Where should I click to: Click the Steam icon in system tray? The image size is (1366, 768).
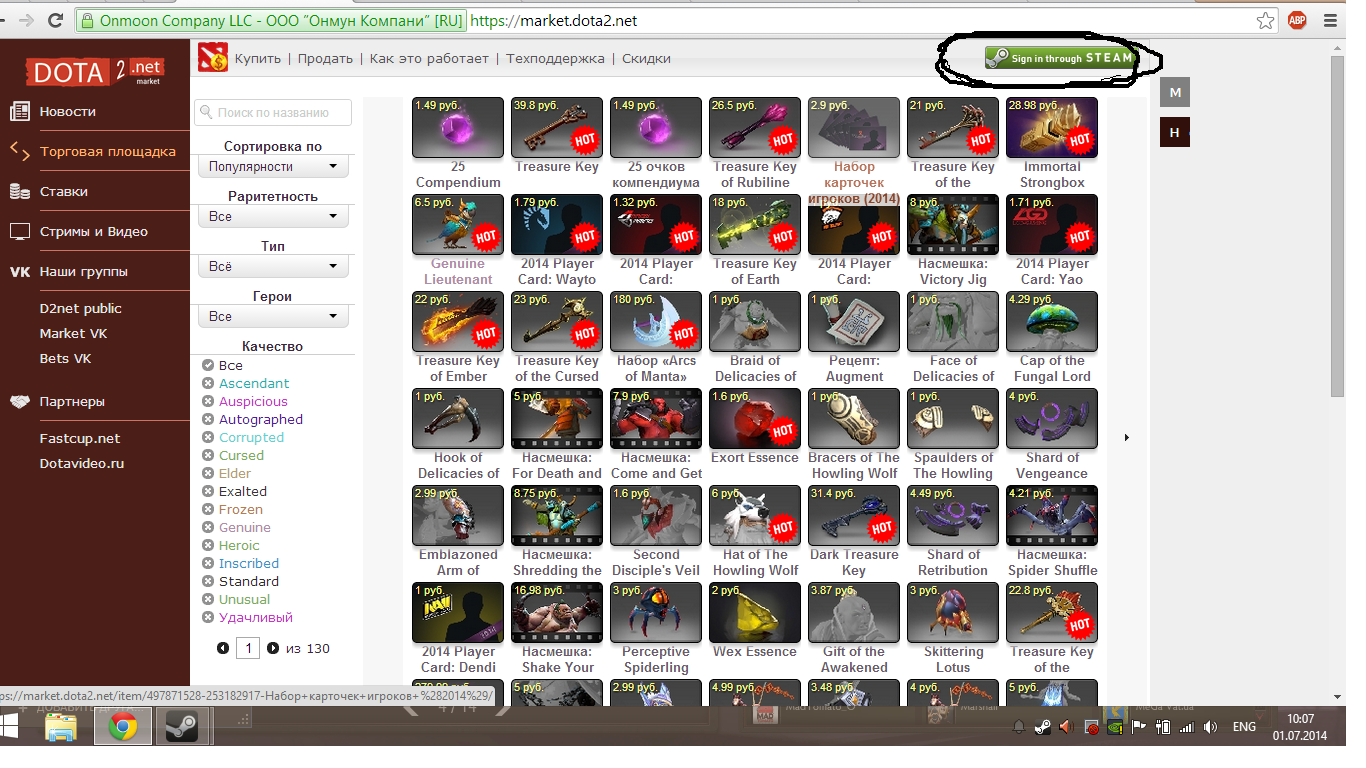click(1043, 727)
